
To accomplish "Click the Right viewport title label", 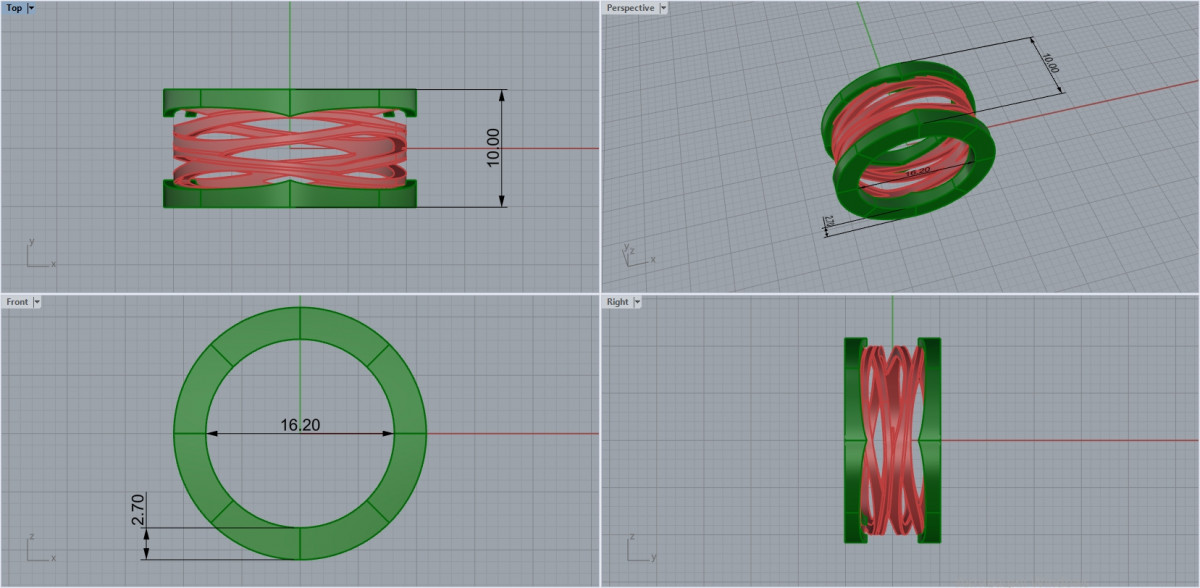I will pos(617,302).
